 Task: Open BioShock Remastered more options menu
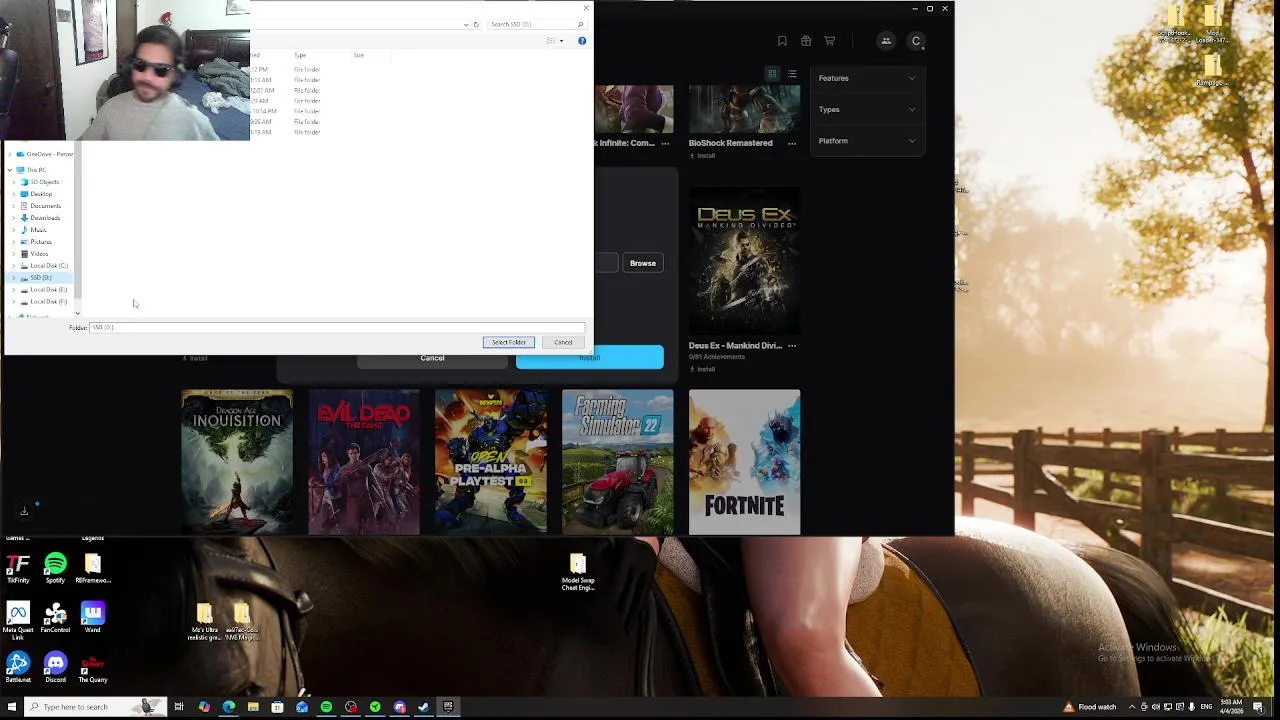coord(792,143)
